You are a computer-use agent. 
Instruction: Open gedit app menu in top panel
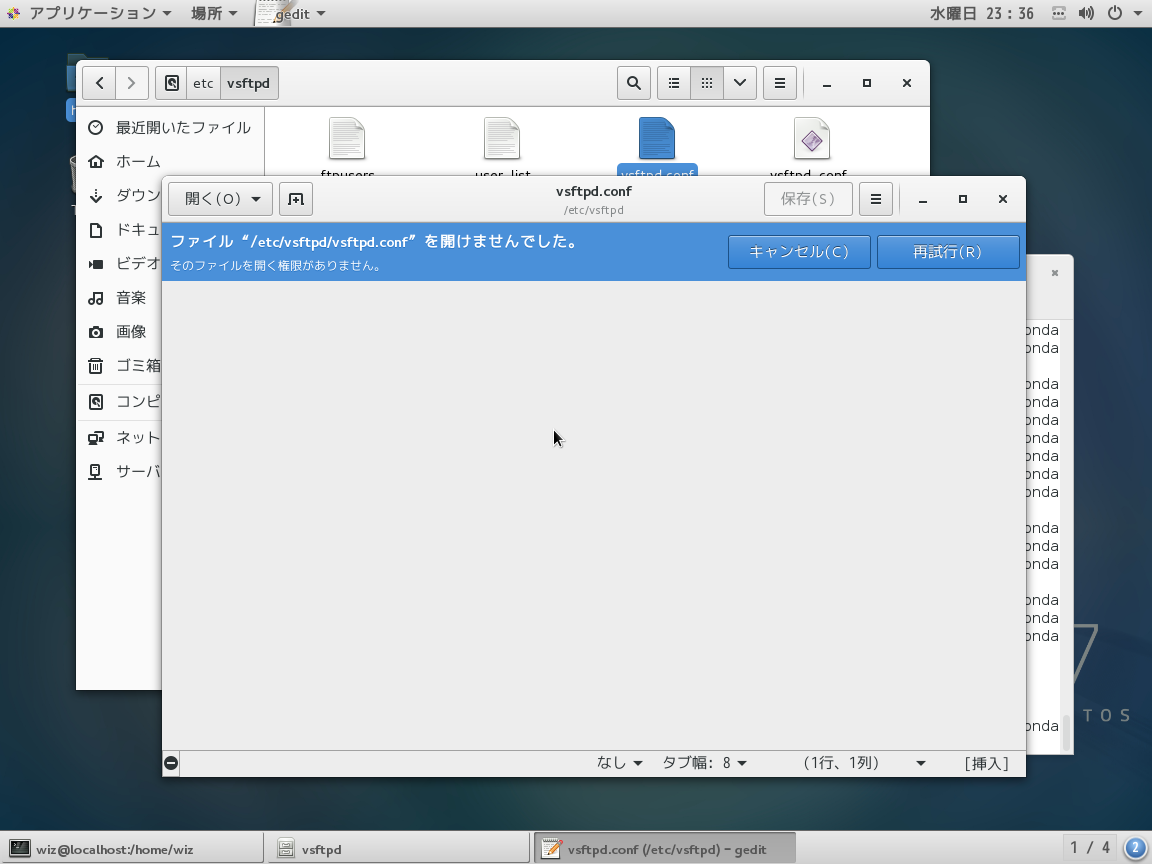[292, 13]
